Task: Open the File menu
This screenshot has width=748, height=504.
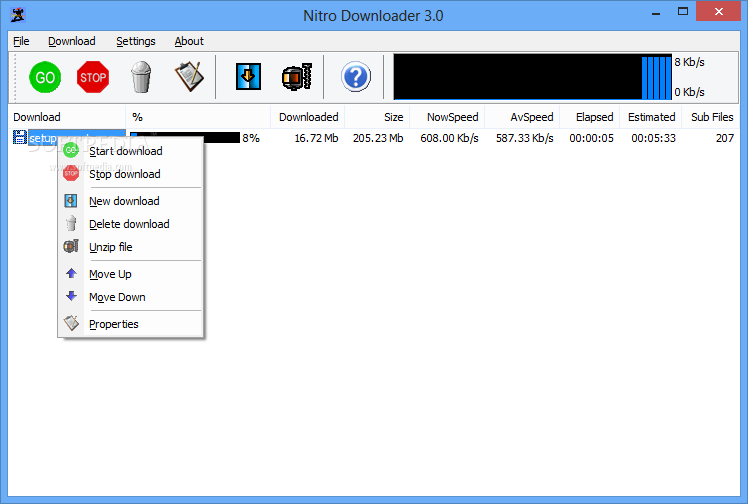Action: [x=21, y=41]
